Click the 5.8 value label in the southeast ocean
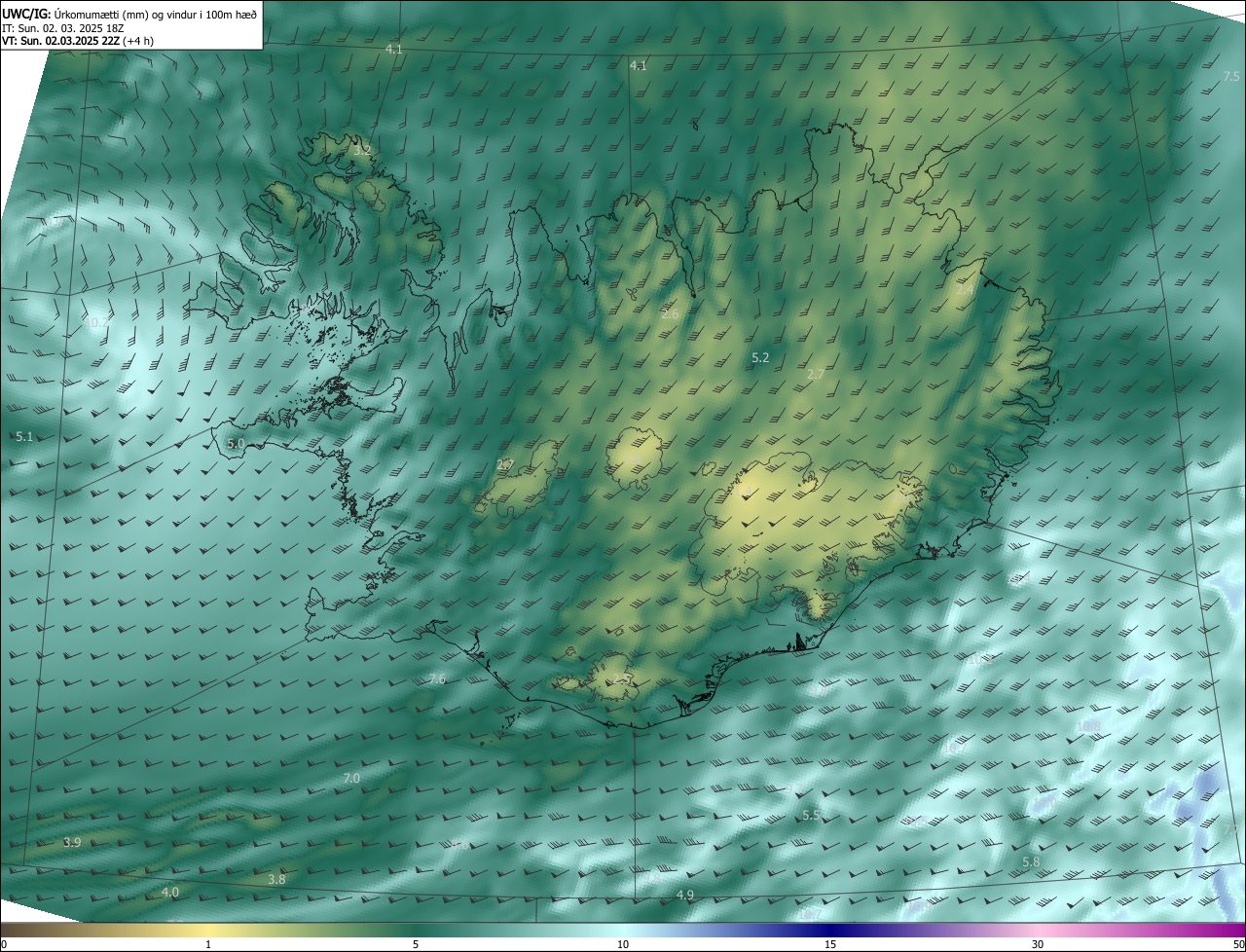1246x952 pixels. [1031, 862]
